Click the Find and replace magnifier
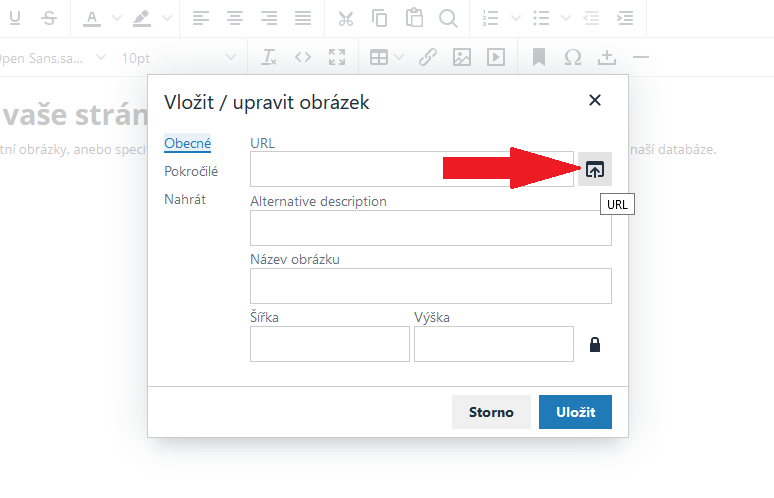 [x=448, y=18]
